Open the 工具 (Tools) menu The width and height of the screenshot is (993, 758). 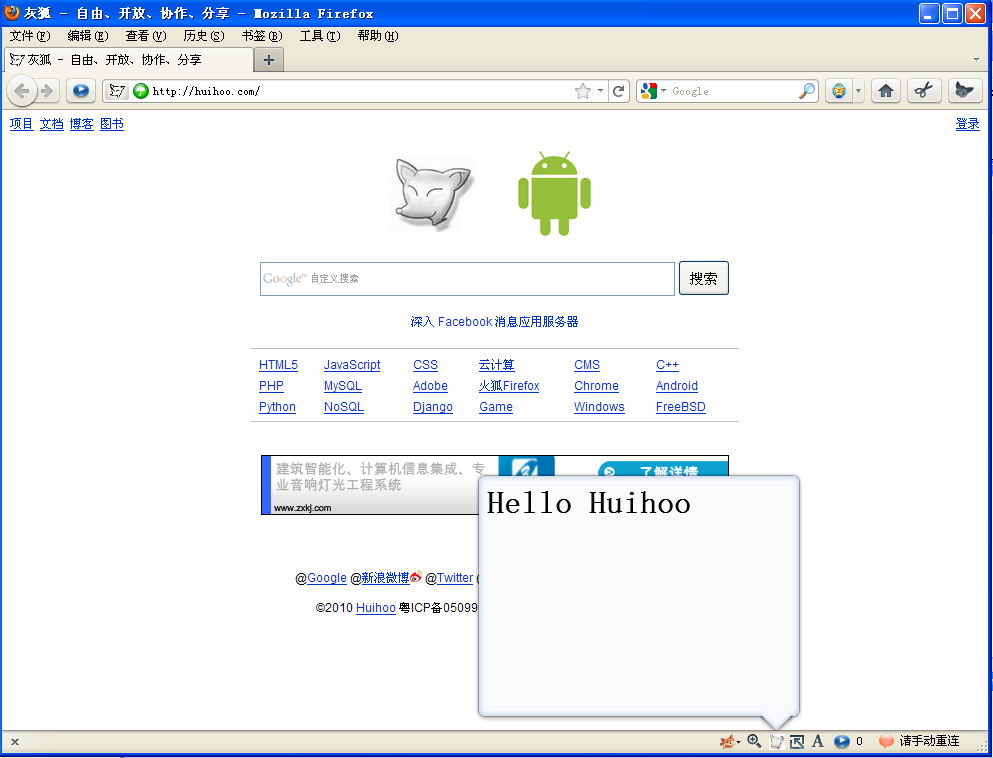[x=319, y=36]
